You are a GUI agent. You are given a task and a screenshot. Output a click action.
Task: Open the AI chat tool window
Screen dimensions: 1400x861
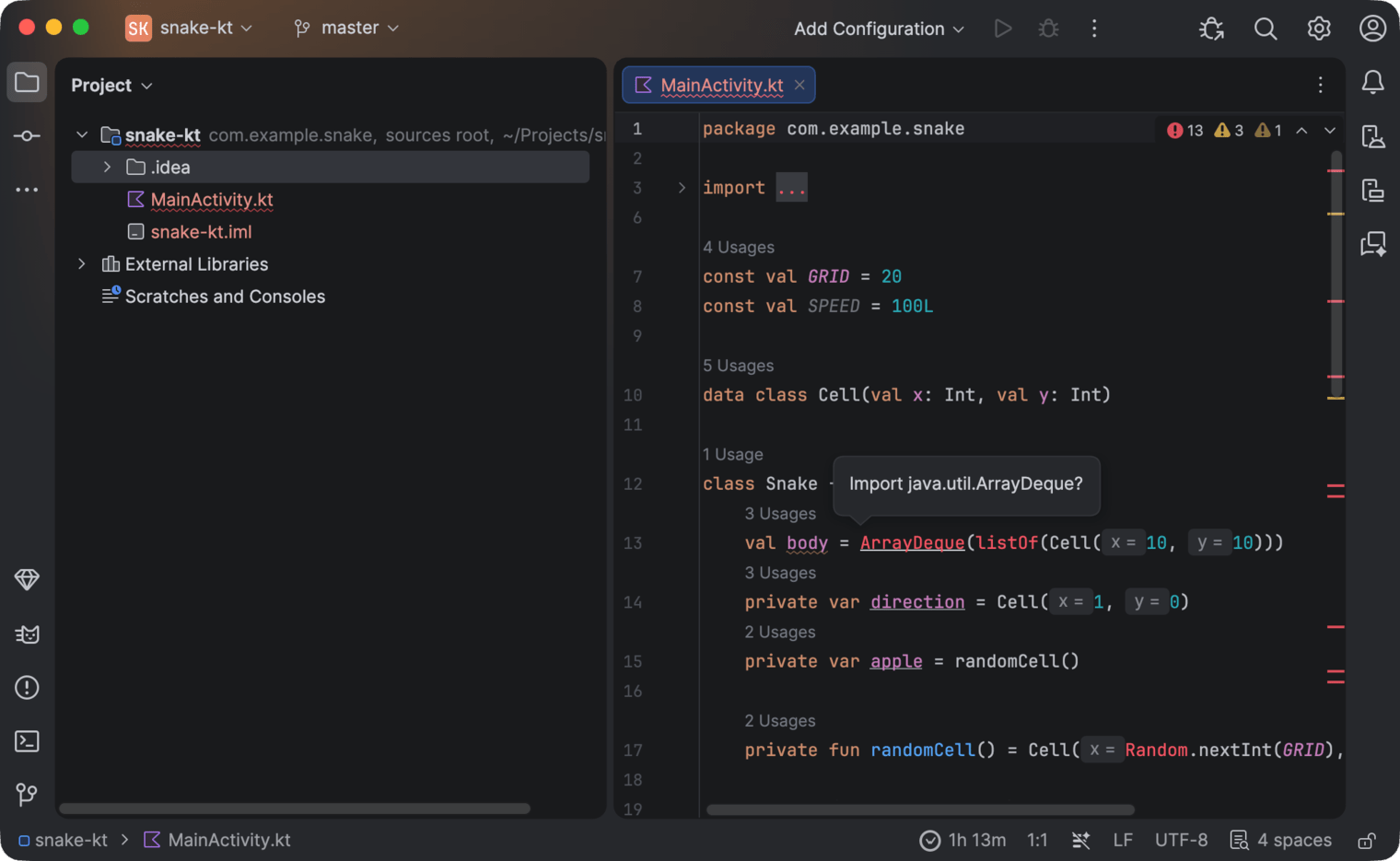click(x=1372, y=244)
